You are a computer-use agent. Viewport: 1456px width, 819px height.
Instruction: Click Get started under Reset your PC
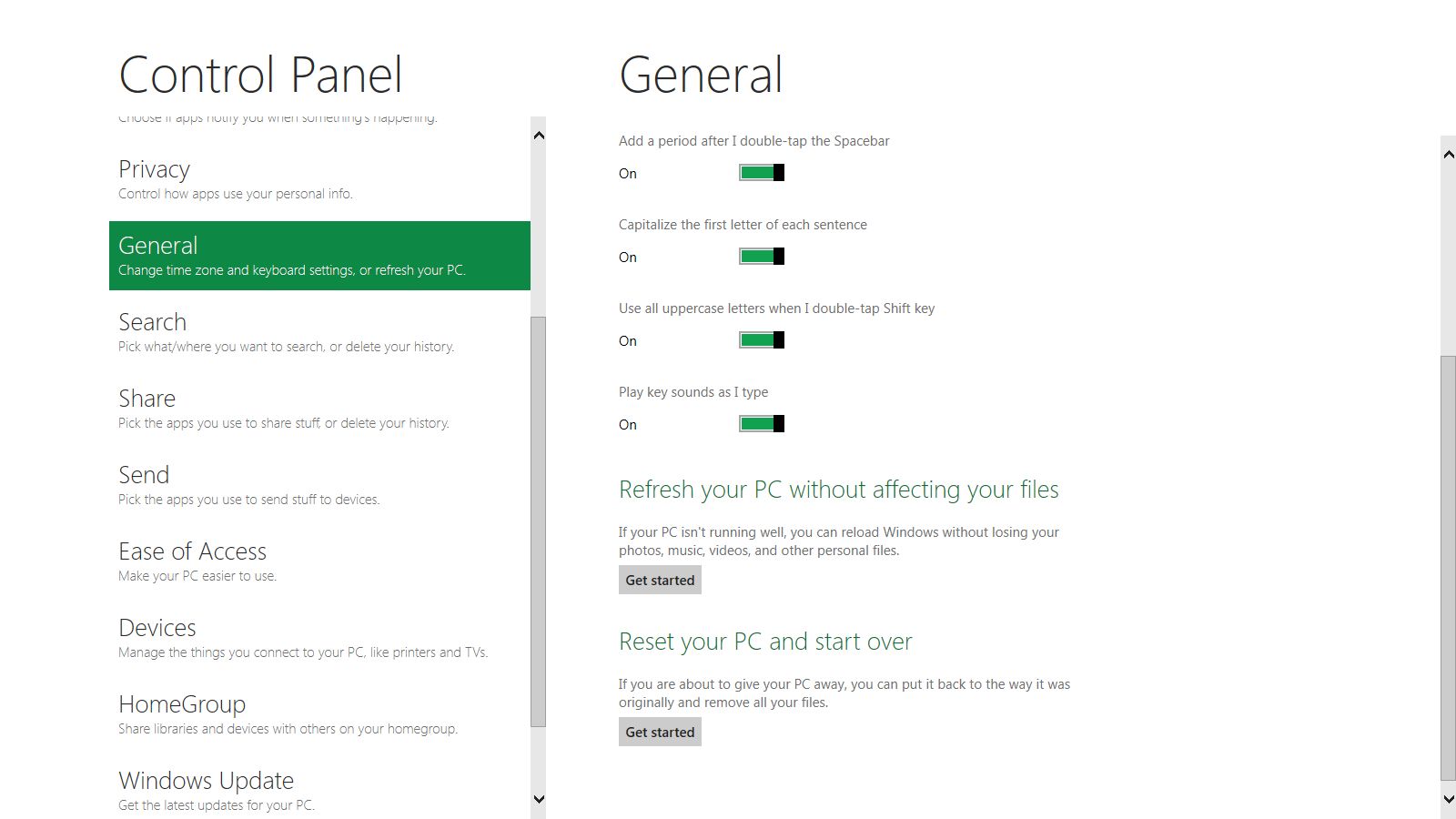tap(660, 732)
